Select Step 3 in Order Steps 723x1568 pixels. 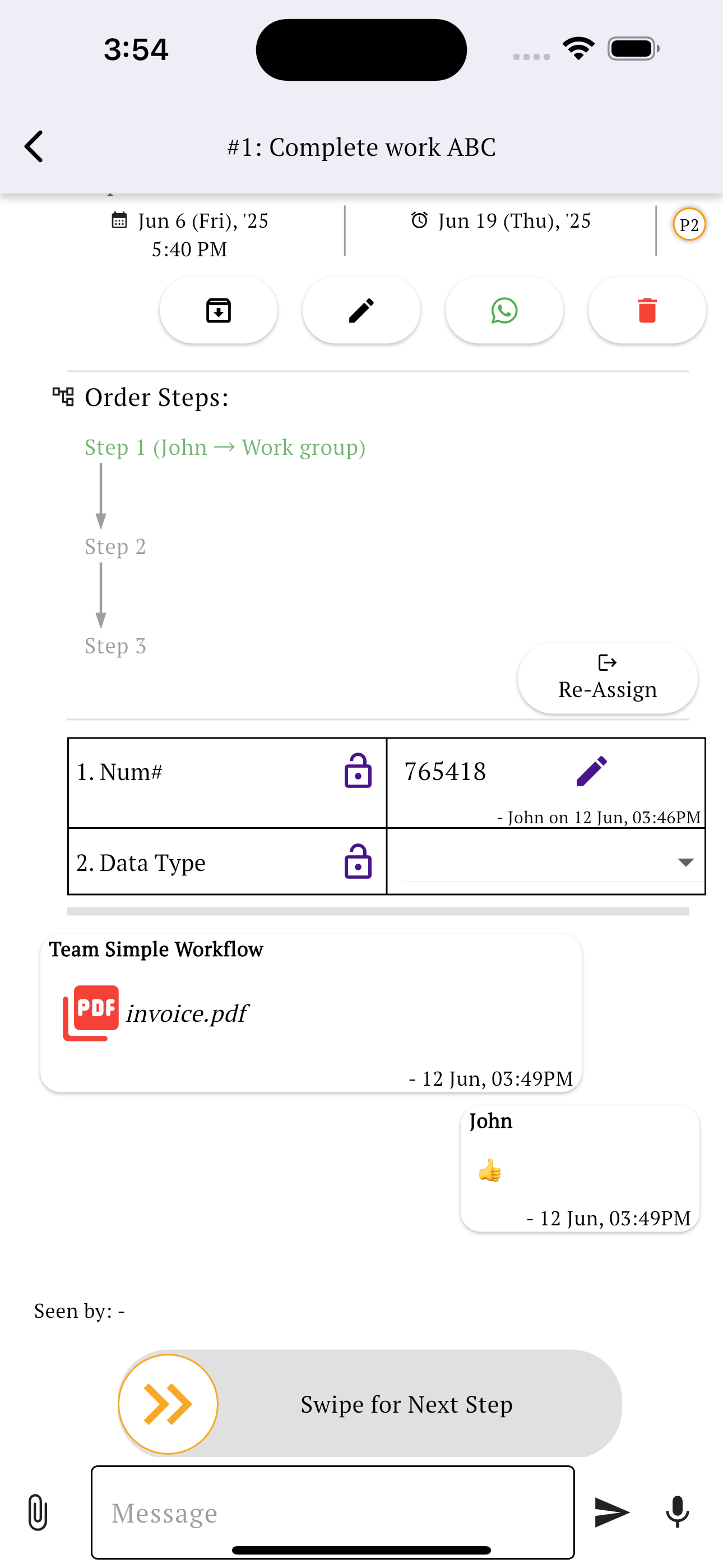click(x=115, y=646)
